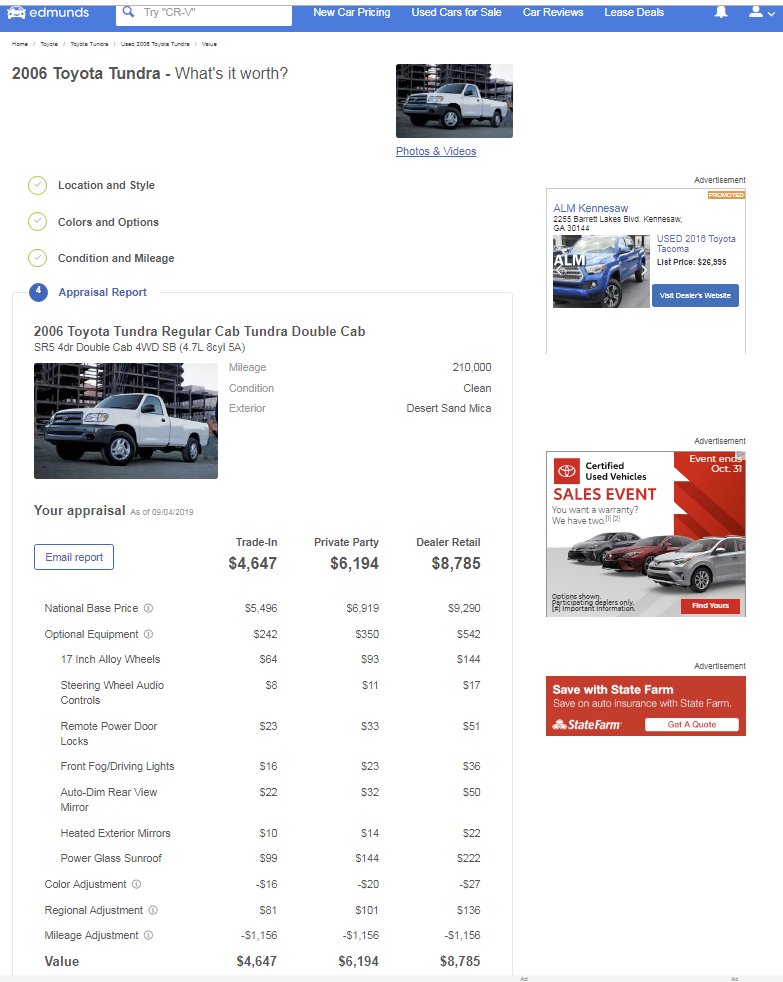This screenshot has width=783, height=982.
Task: Click Visit Dealer's Website button
Action: point(695,296)
